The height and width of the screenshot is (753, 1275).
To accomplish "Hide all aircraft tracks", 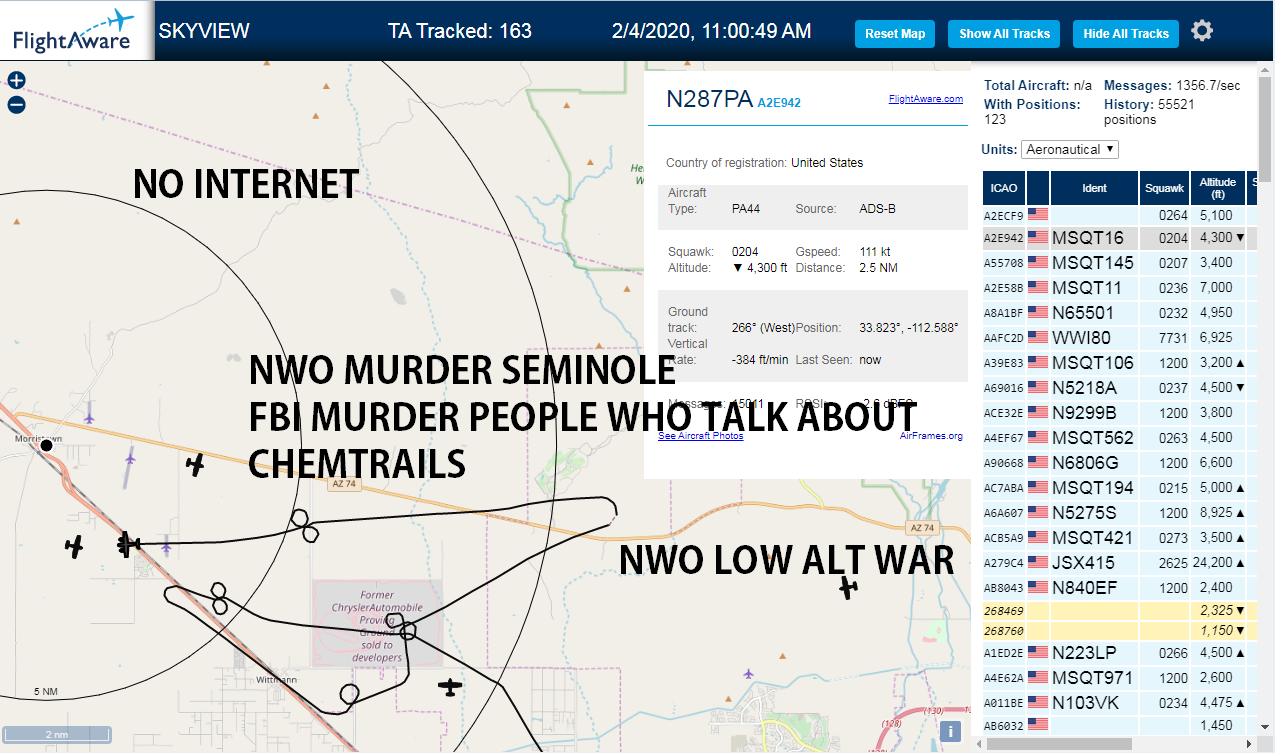I will [1126, 34].
